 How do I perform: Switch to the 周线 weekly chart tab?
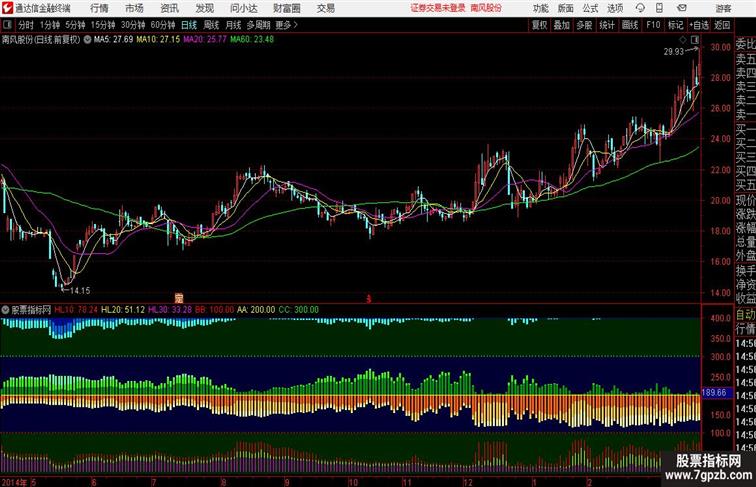(x=211, y=25)
